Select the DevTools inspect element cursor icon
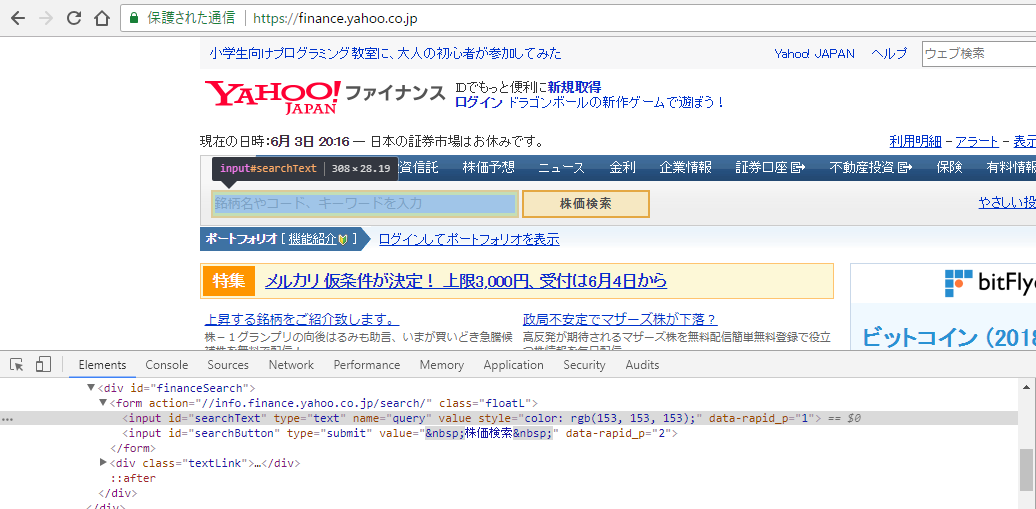 [x=17, y=364]
